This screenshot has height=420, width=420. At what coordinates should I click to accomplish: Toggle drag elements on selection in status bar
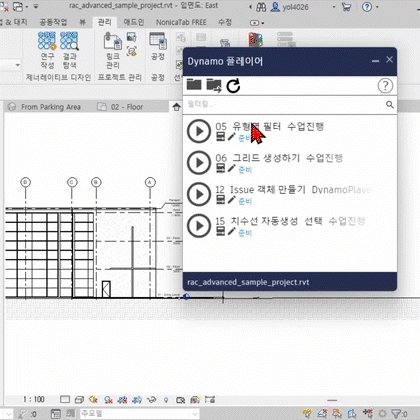[x=368, y=414]
